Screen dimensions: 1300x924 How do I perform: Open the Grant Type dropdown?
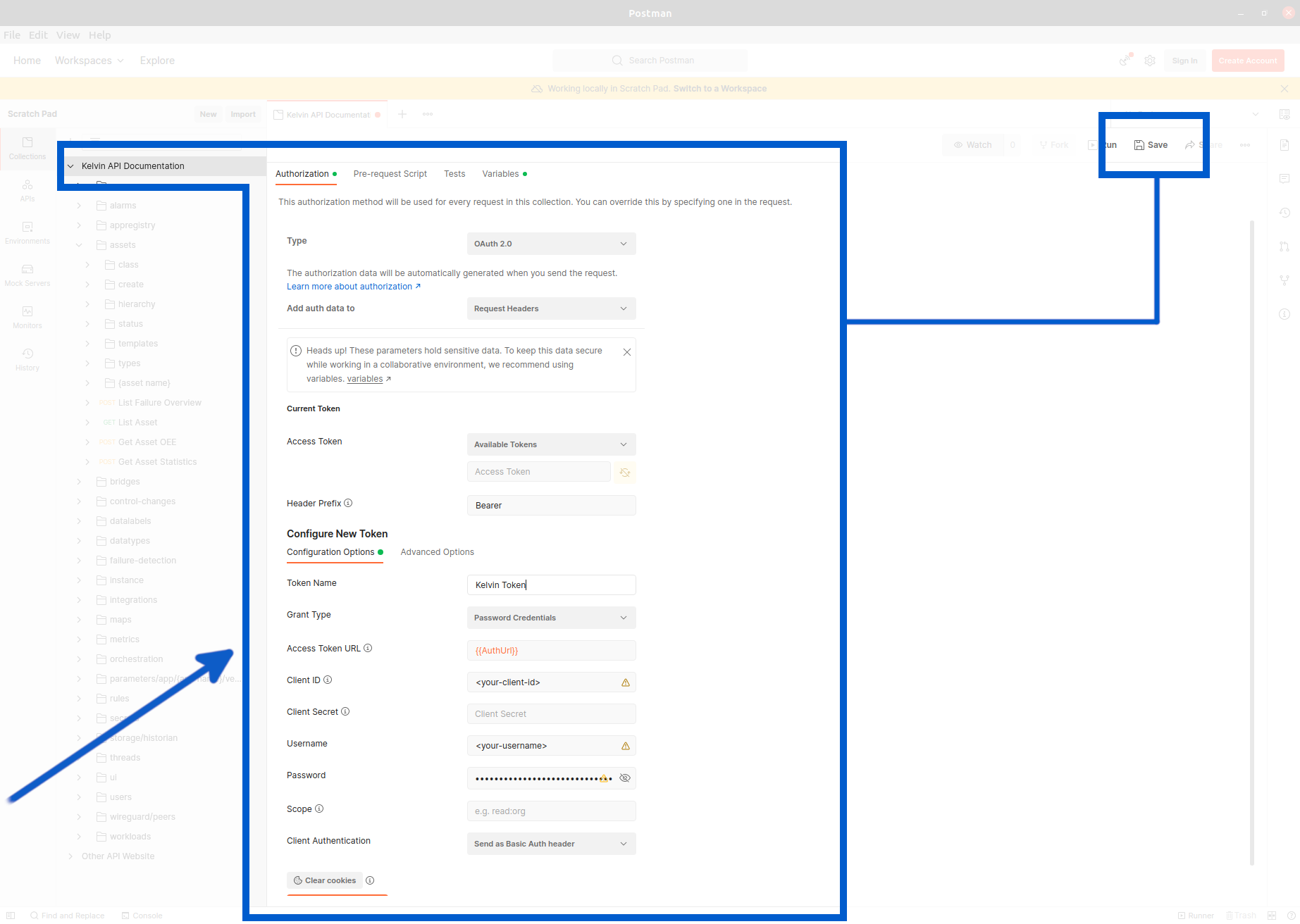tap(551, 617)
